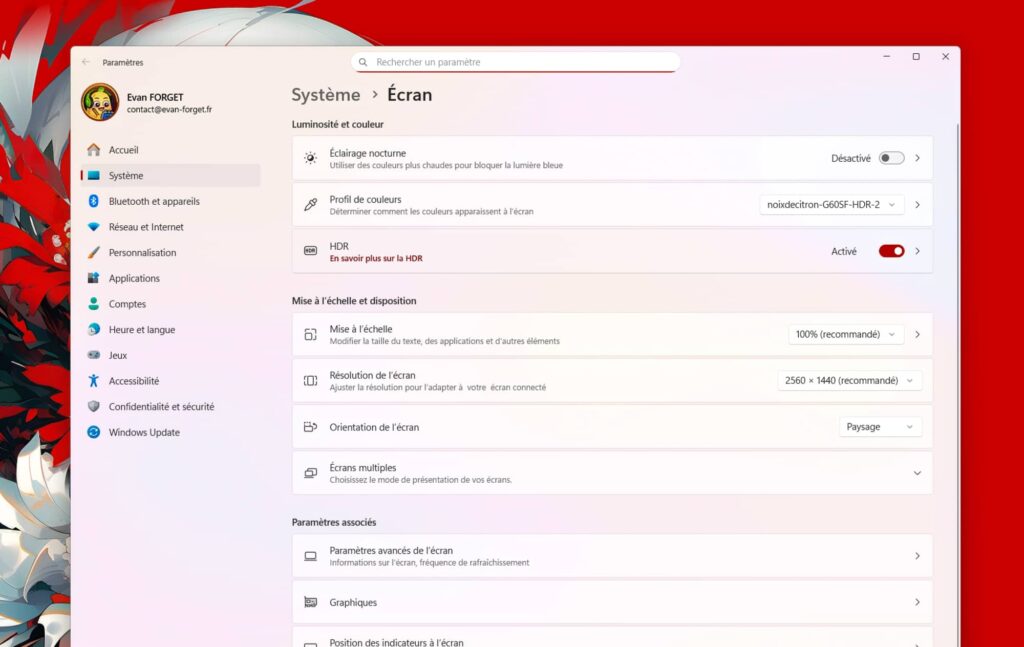Click the En savoir plus sur la HDR link

click(375, 257)
